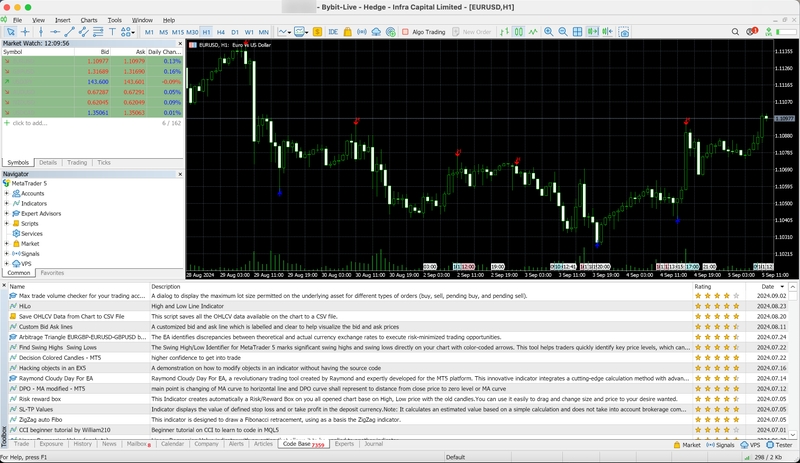Click the connection status icon in toolbar
The image size is (800, 463).
(768, 32)
